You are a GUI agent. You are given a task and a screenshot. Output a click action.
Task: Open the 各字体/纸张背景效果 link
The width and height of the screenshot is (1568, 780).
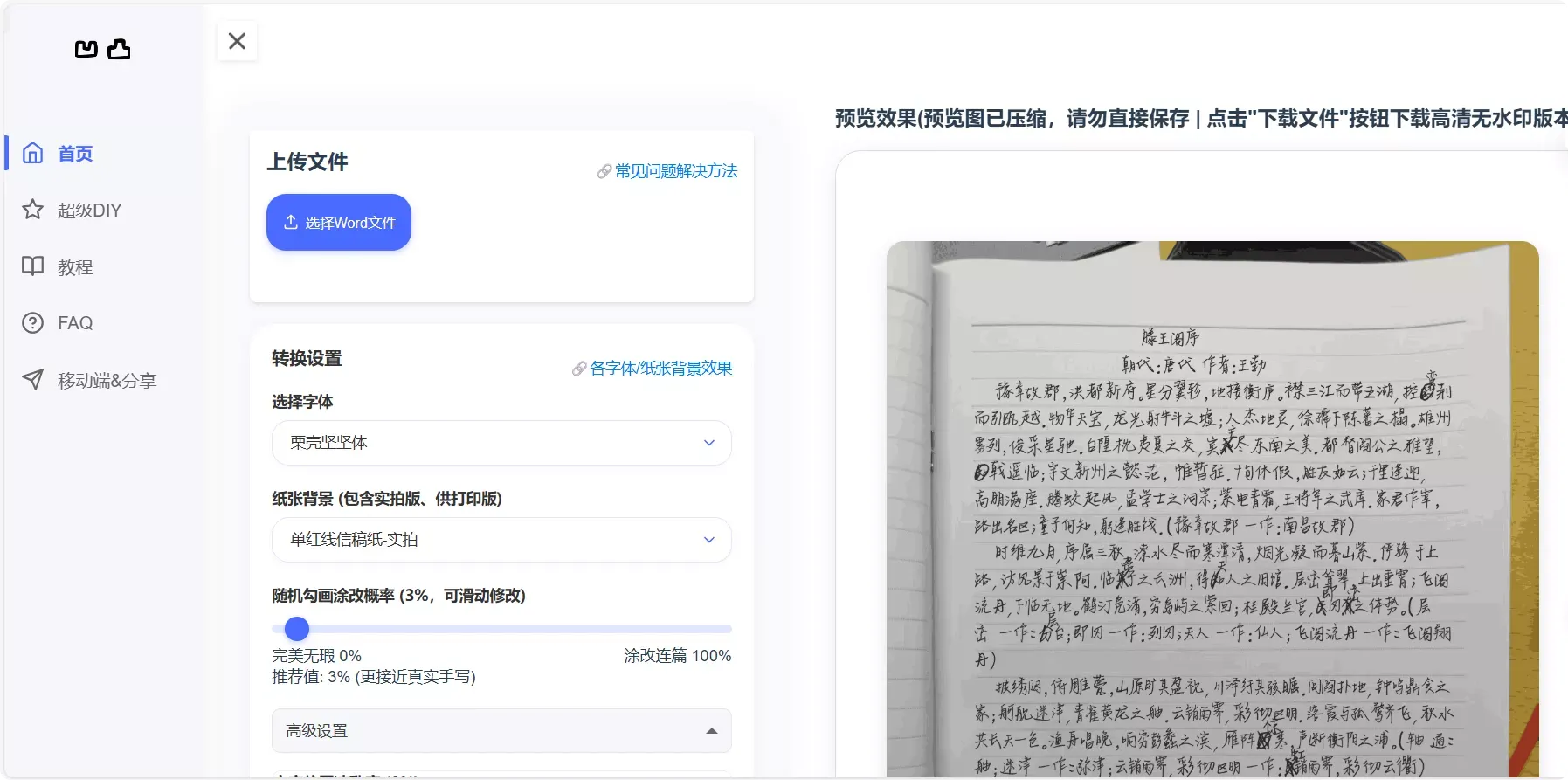(x=660, y=369)
